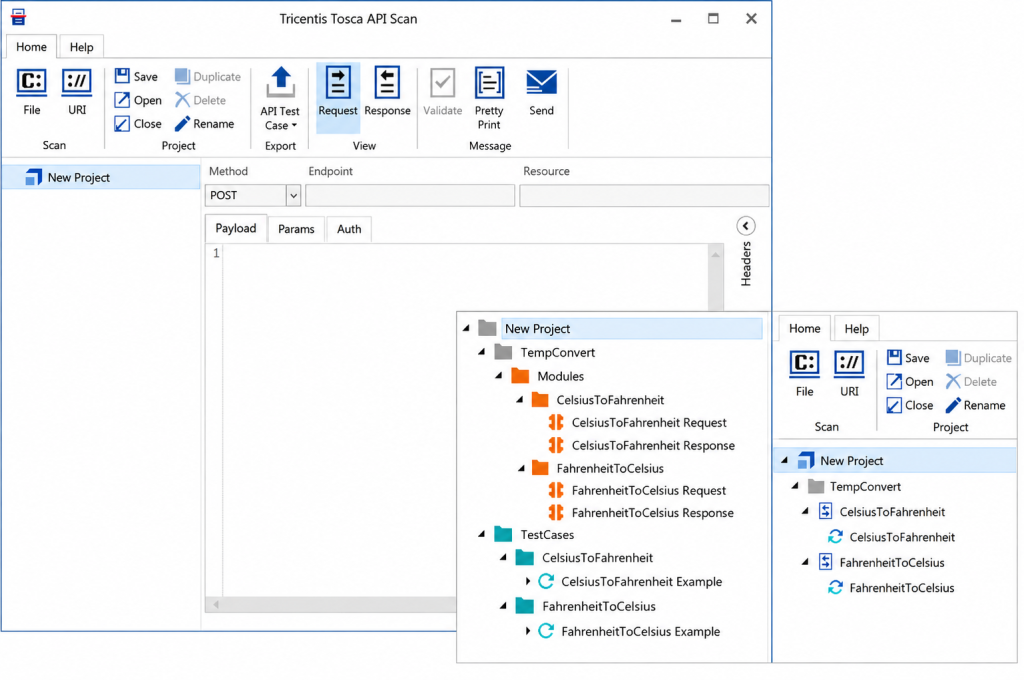This screenshot has width=1024, height=680.
Task: Click the Endpoint input field
Action: click(410, 195)
